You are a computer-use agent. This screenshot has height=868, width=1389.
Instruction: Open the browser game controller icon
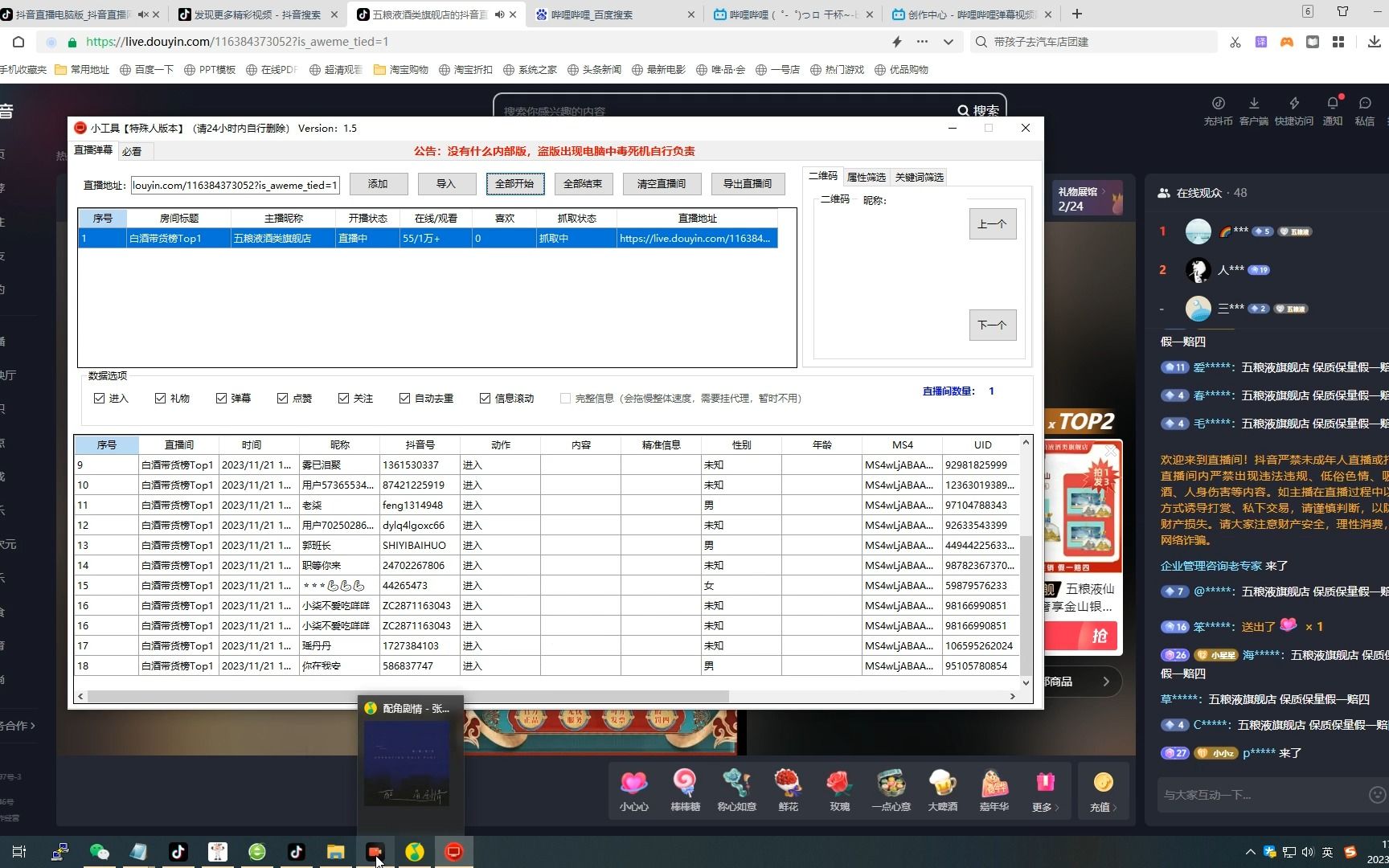click(1287, 42)
